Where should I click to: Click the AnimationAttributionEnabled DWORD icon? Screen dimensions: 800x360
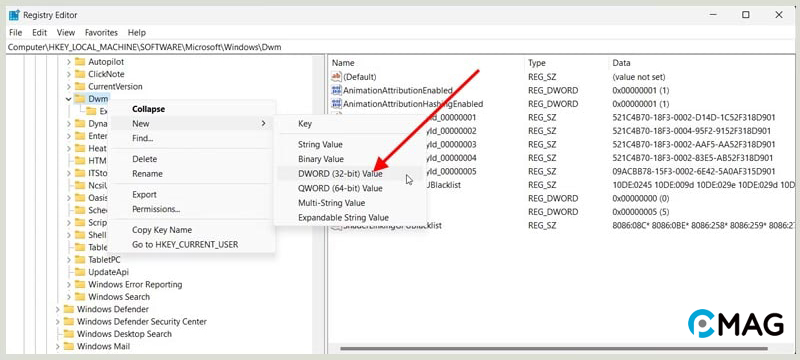click(x=336, y=90)
